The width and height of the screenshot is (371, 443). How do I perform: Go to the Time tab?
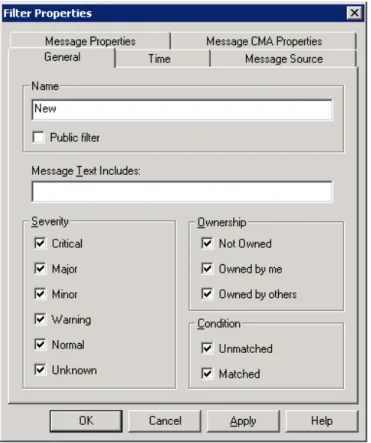tap(159, 59)
